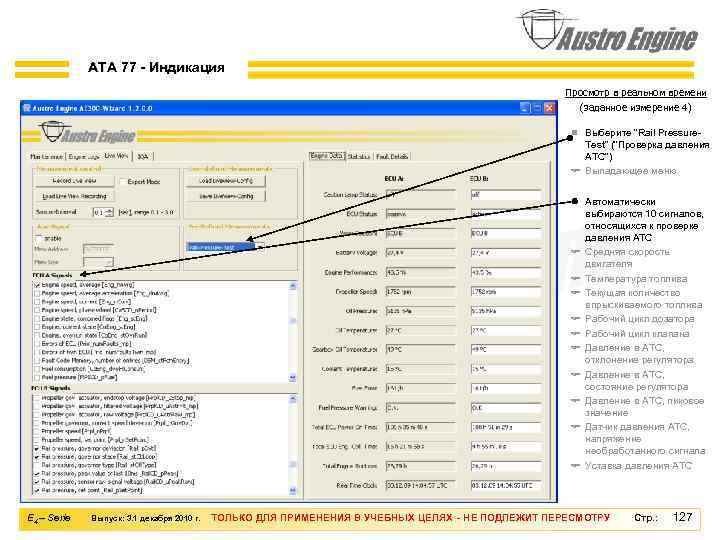Check Propeller gov. actuator, endstop voltage
Viewport: 720px width, 540px height.
click(37, 398)
